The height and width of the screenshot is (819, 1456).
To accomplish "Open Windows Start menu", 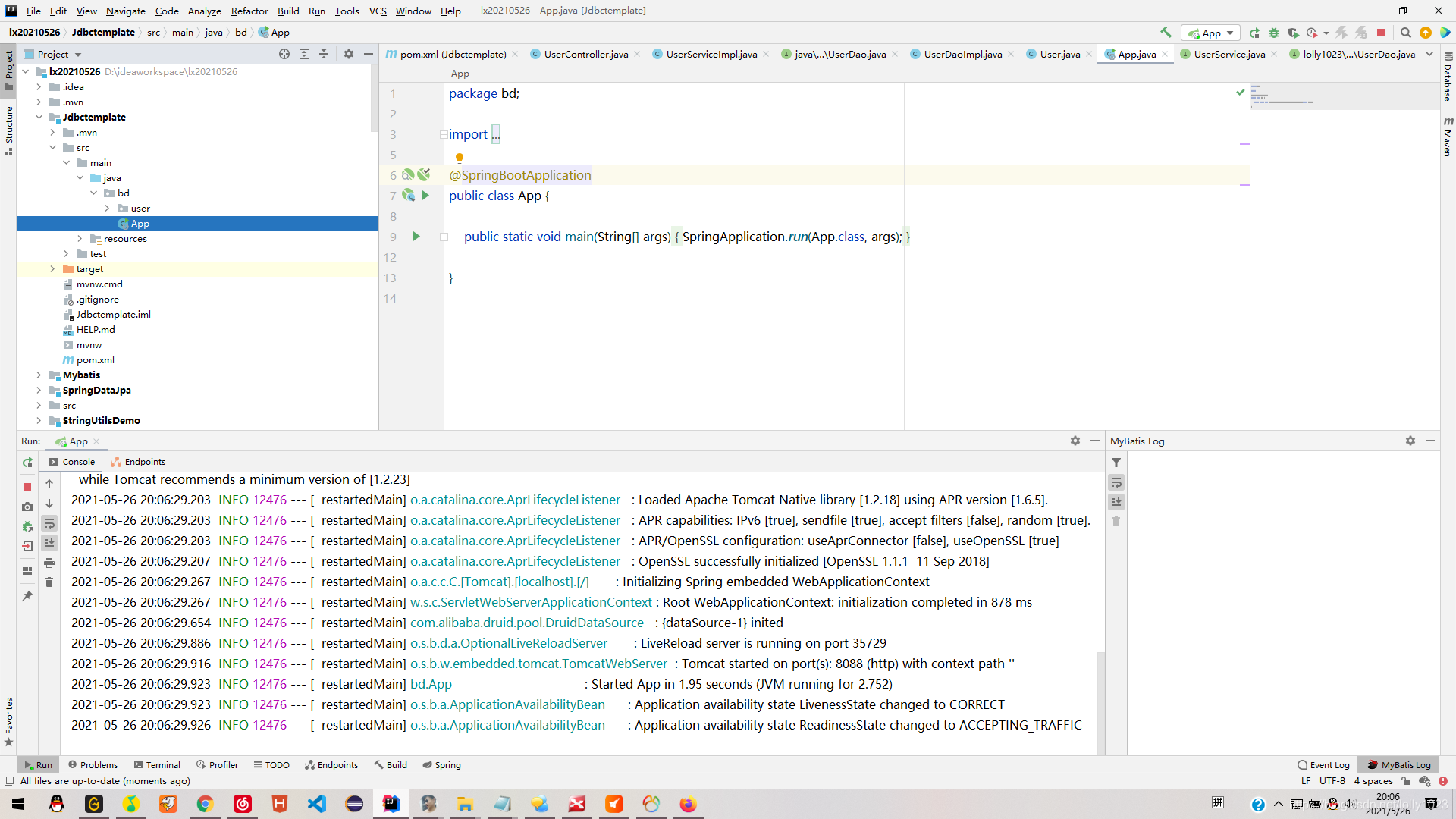I will click(19, 804).
